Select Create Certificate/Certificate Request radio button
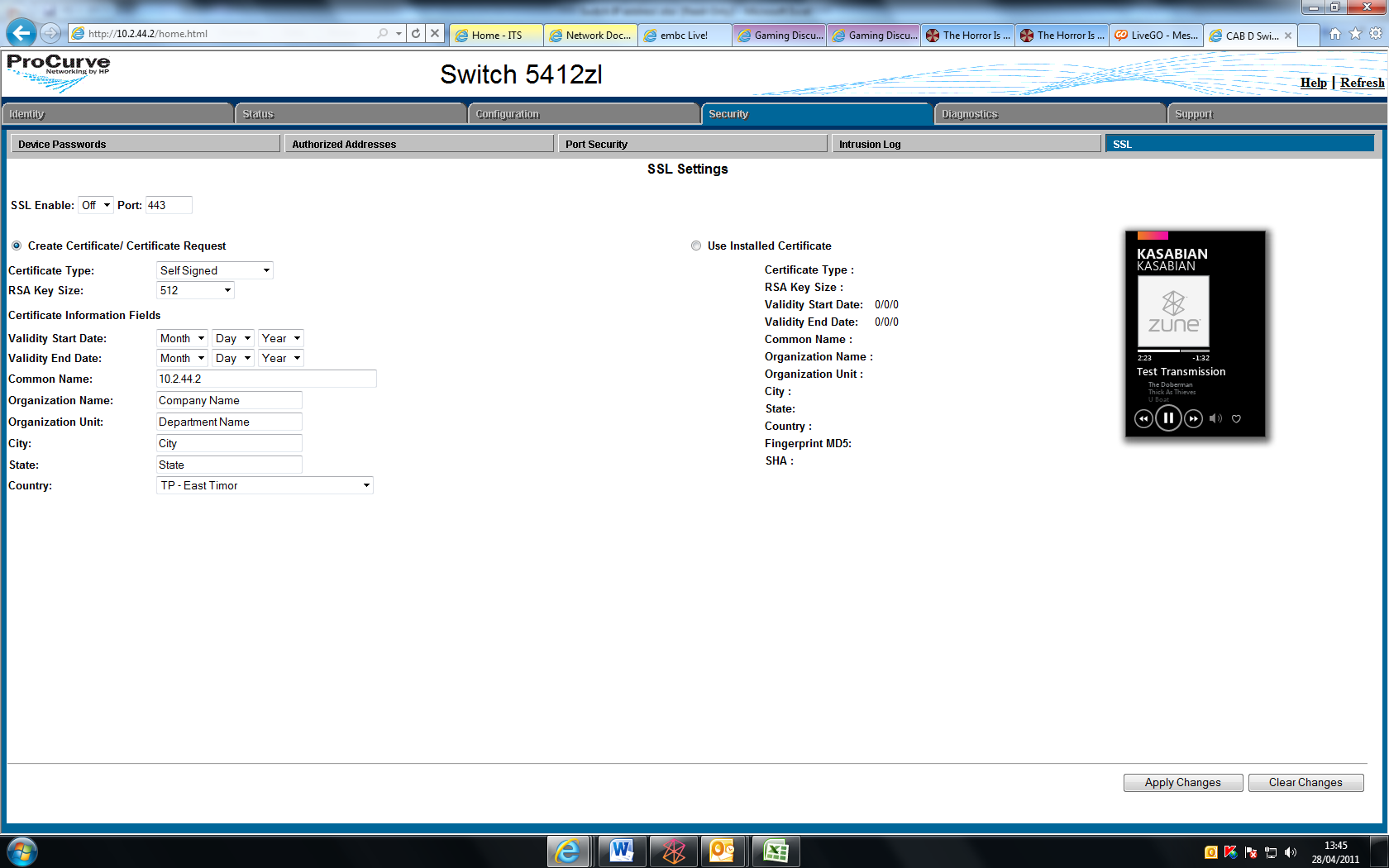This screenshot has height=868, width=1389. pyautogui.click(x=17, y=246)
